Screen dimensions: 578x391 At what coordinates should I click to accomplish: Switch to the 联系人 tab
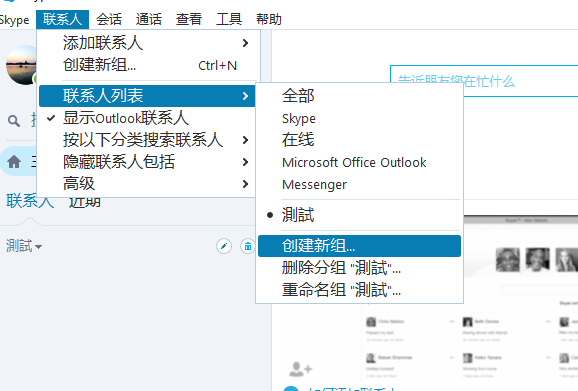pyautogui.click(x=29, y=202)
